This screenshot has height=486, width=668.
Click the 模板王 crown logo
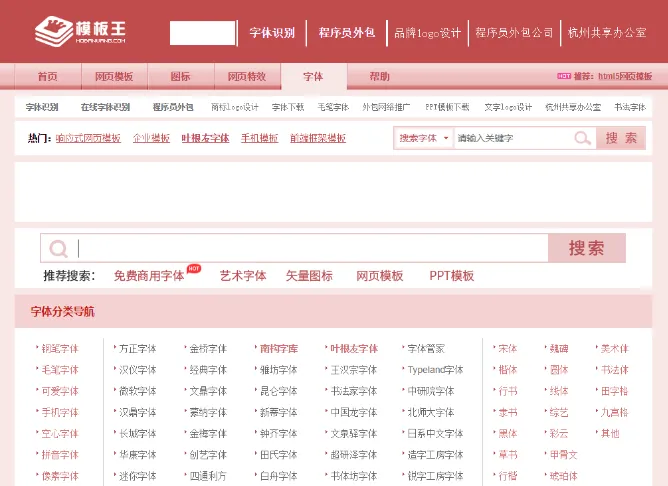(81, 31)
